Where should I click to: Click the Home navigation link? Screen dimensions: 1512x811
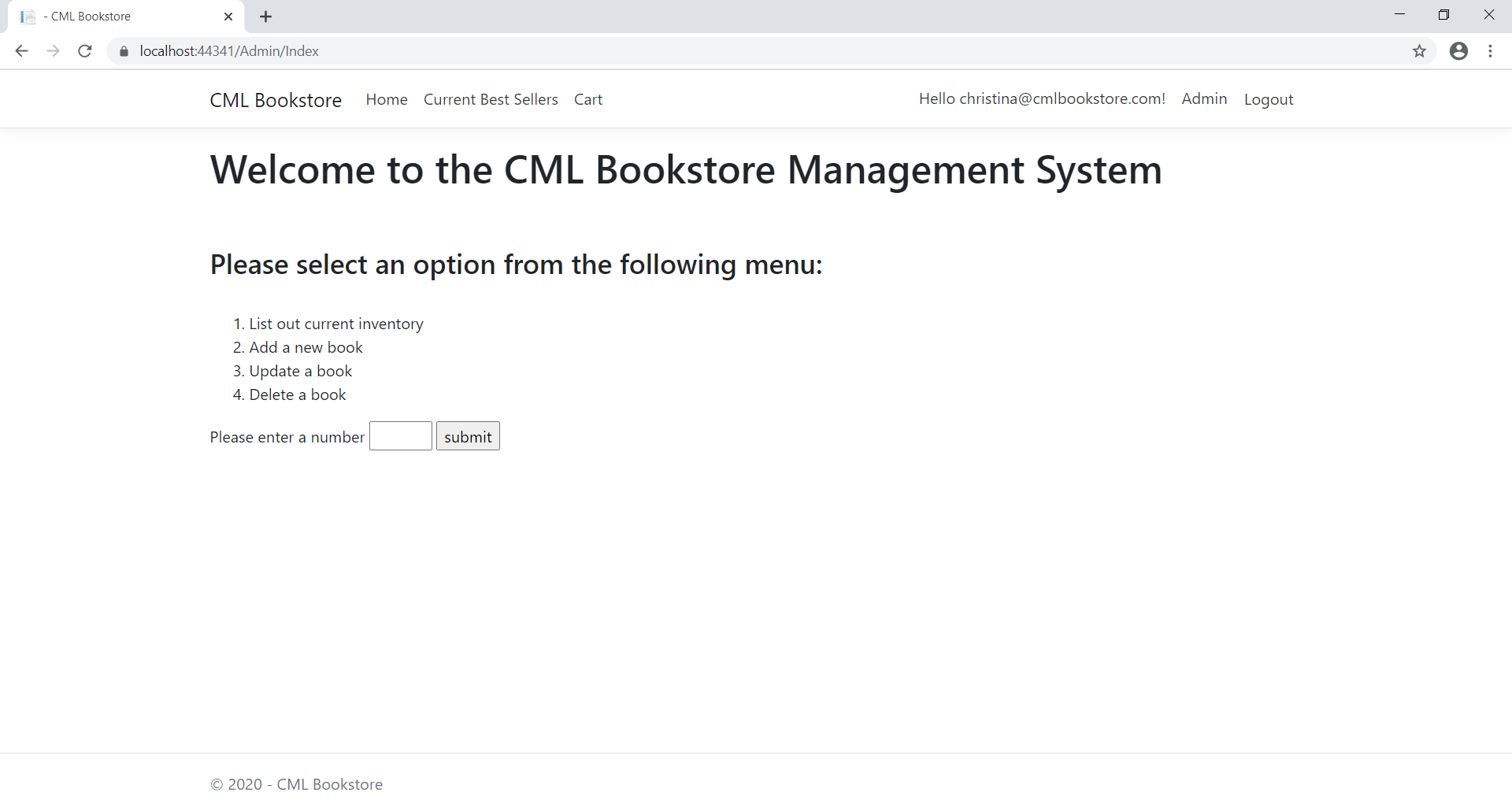pyautogui.click(x=386, y=99)
